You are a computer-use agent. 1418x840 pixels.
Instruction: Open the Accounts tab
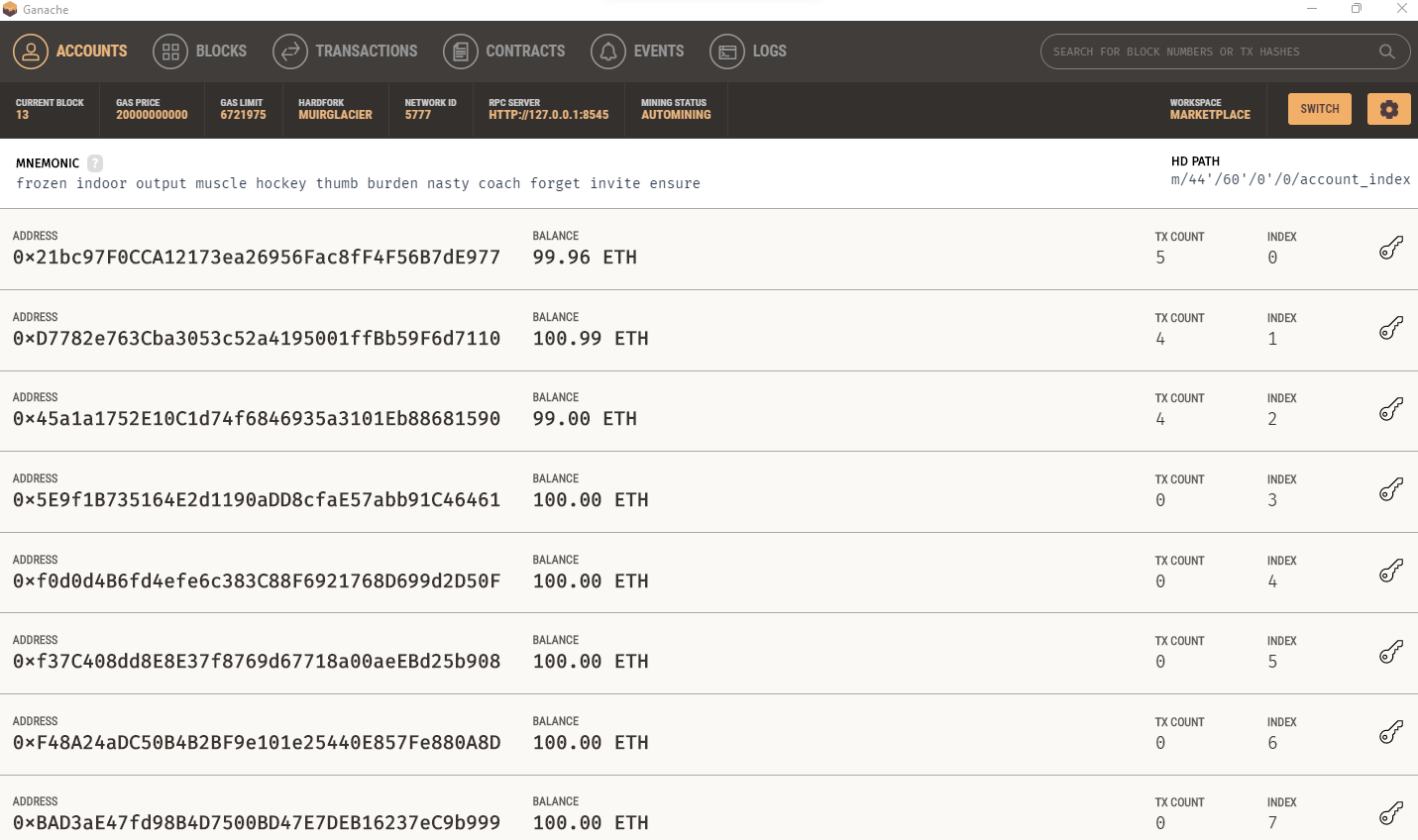70,52
